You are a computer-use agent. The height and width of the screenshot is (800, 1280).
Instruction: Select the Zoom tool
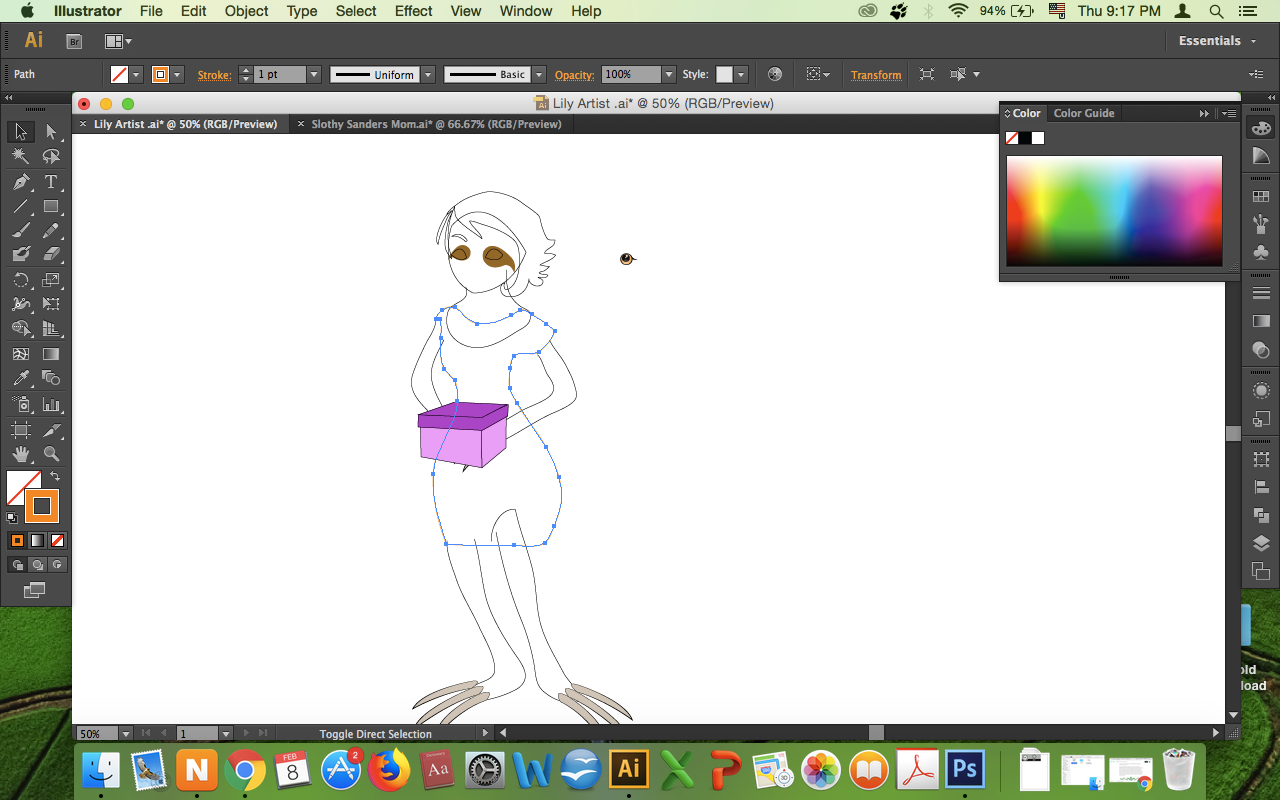pos(51,454)
